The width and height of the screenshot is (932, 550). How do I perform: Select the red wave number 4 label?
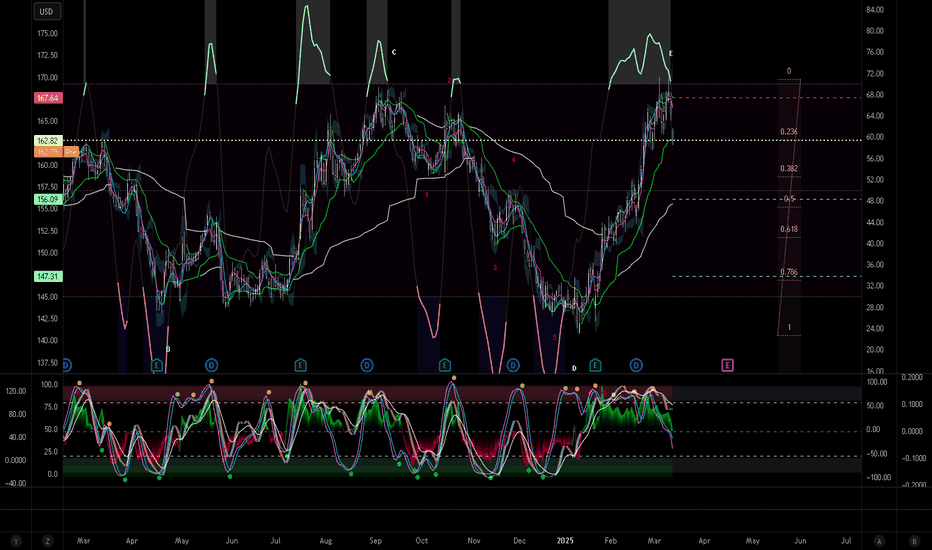tap(514, 160)
